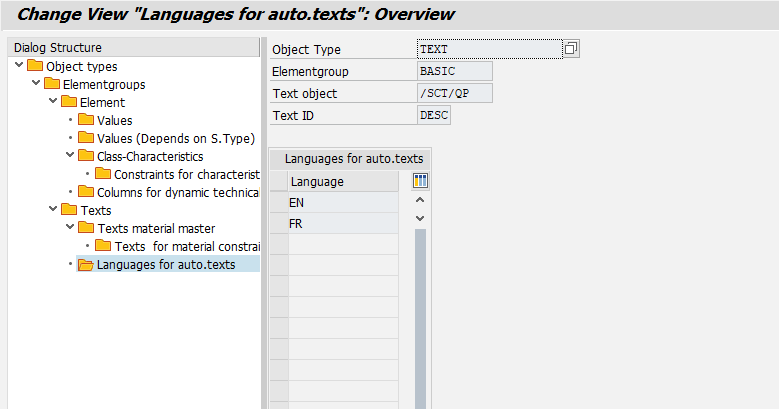This screenshot has height=409, width=779.
Task: Open Values (Depends on S.Type) node
Action: (175, 139)
